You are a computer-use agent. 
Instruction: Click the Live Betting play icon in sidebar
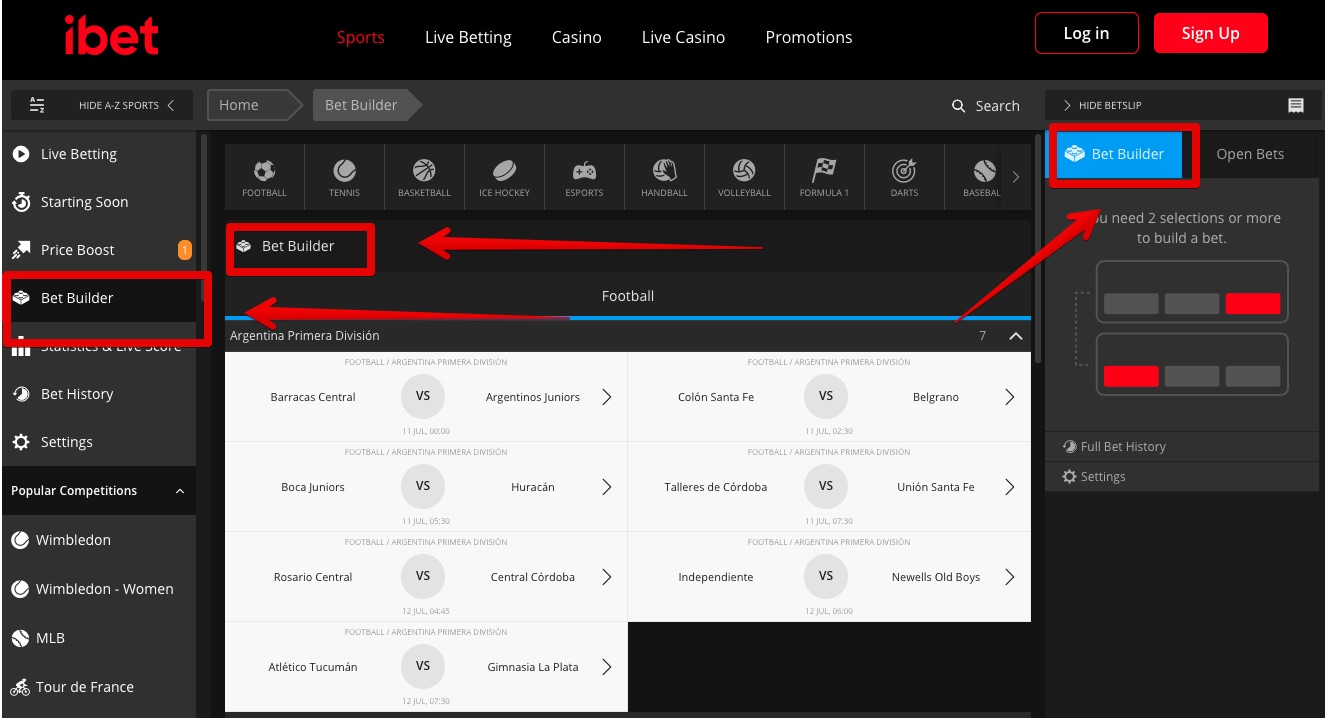coord(21,154)
